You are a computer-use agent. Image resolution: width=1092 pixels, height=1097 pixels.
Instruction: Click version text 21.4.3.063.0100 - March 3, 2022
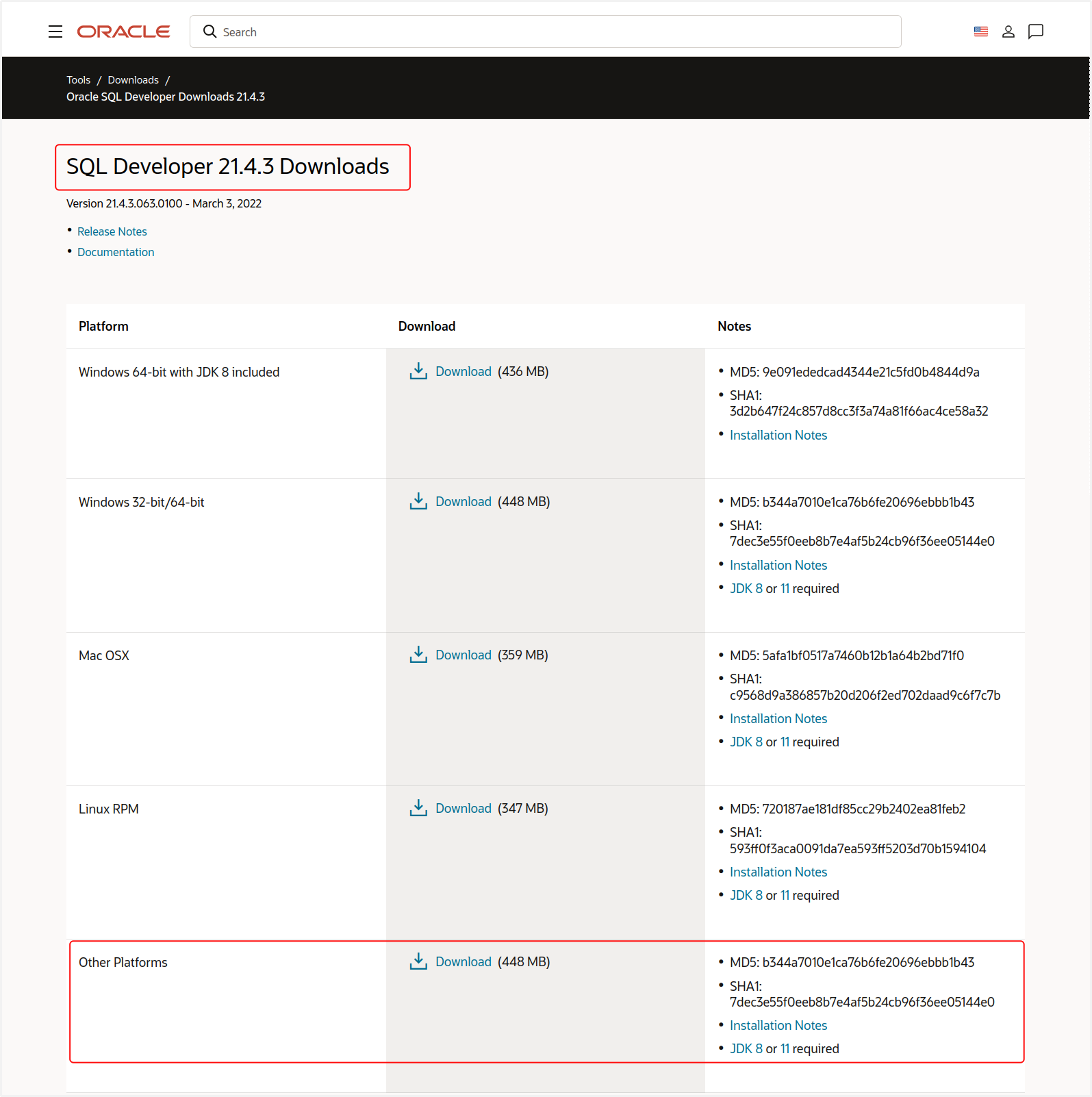pyautogui.click(x=164, y=203)
